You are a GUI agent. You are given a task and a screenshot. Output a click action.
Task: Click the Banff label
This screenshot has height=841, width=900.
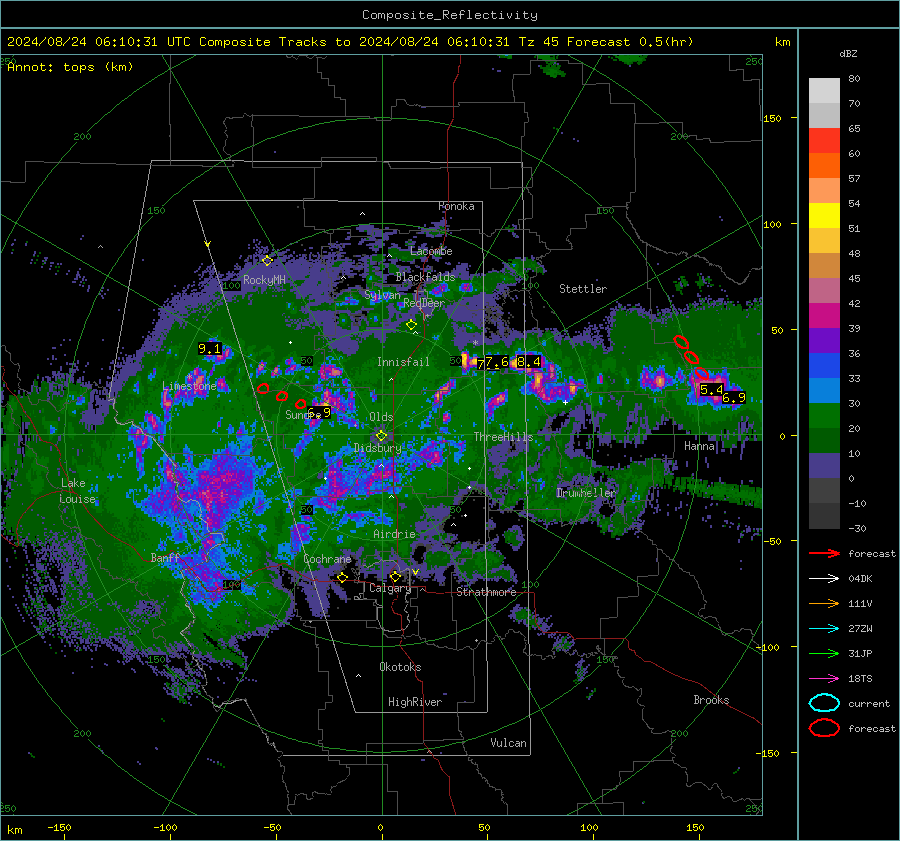(165, 557)
